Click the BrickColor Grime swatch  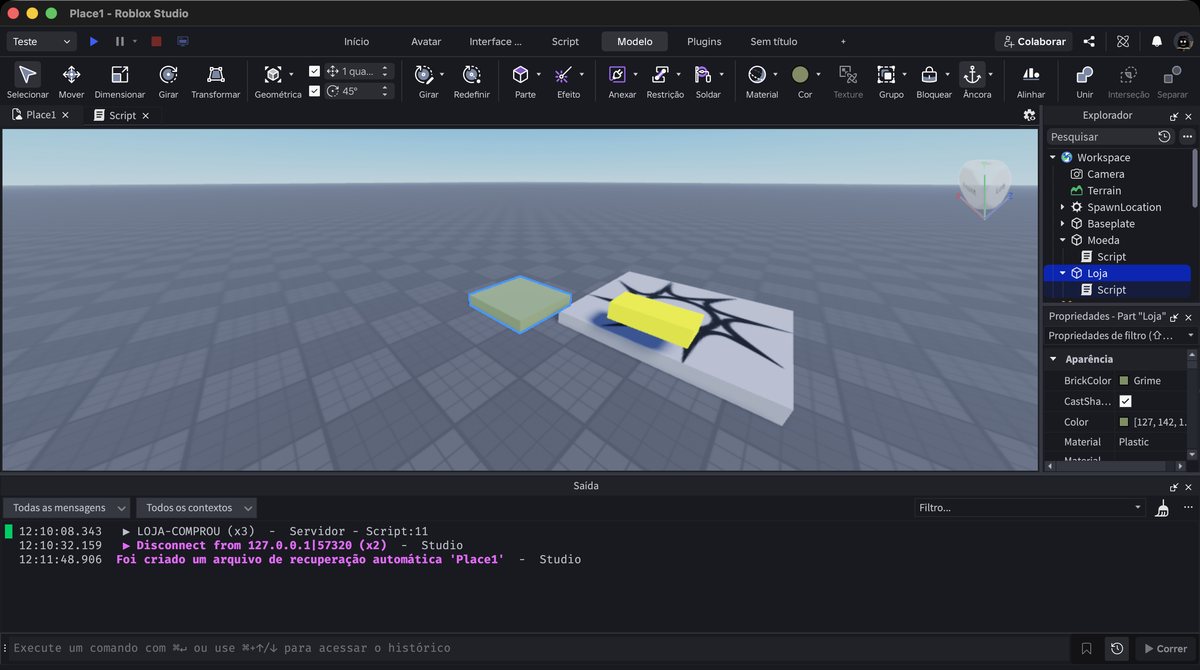coord(1124,381)
